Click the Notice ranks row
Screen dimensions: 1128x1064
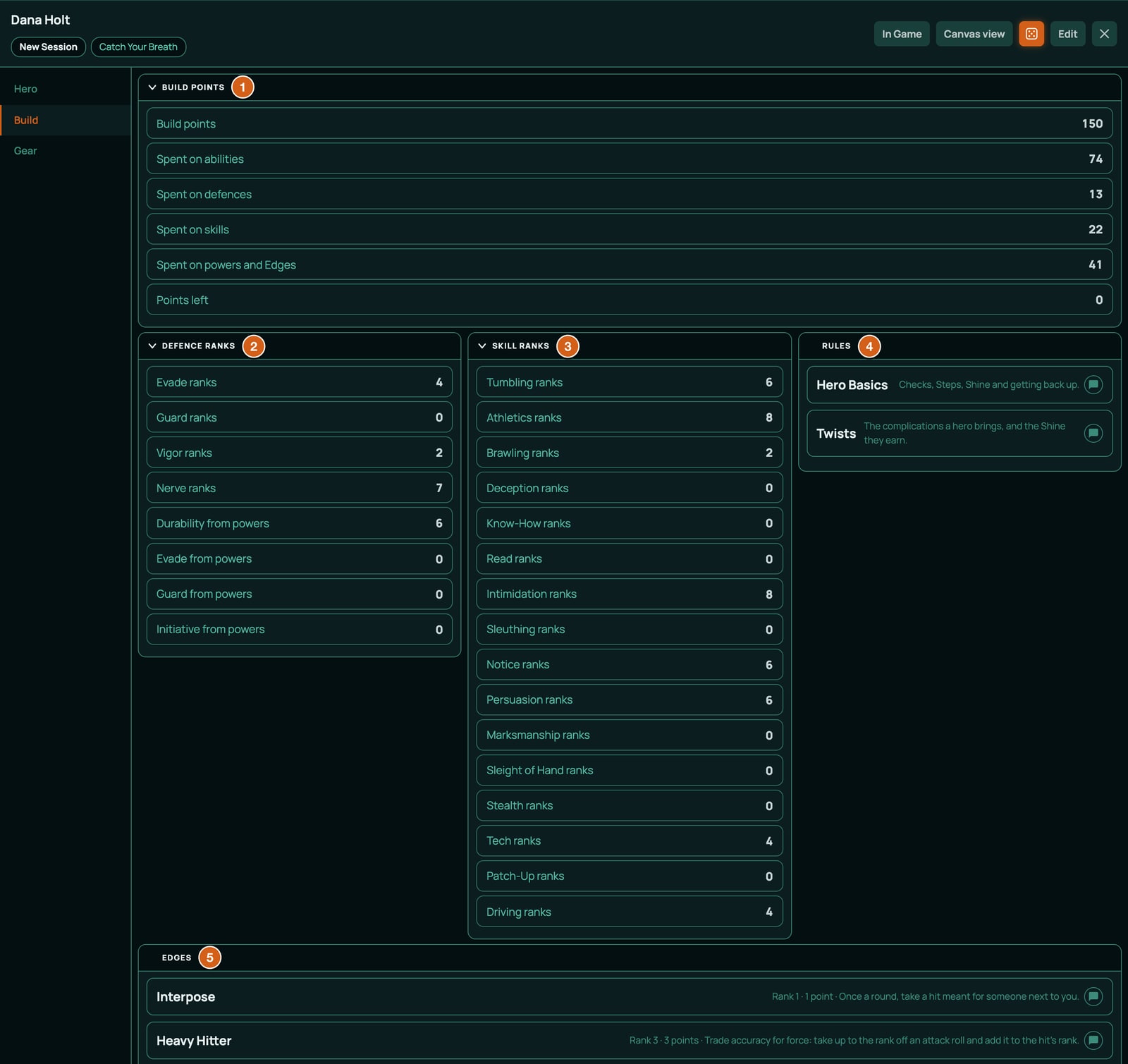[630, 664]
